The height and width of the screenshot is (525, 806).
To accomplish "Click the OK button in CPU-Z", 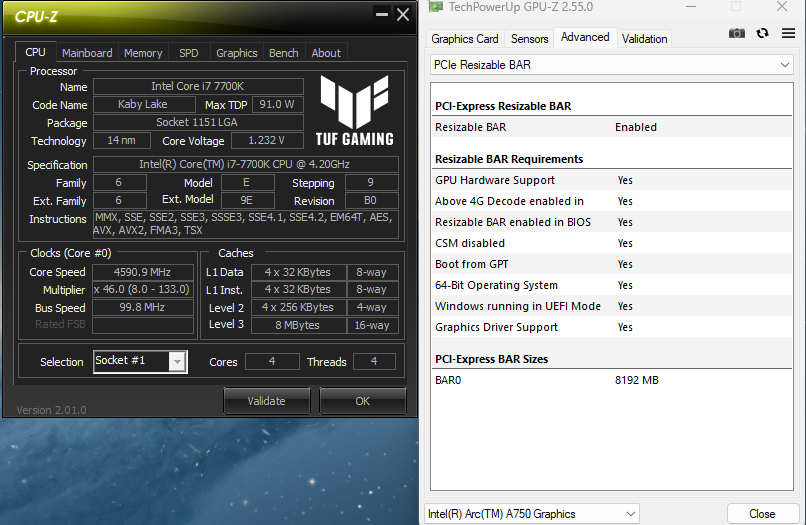I will point(362,401).
